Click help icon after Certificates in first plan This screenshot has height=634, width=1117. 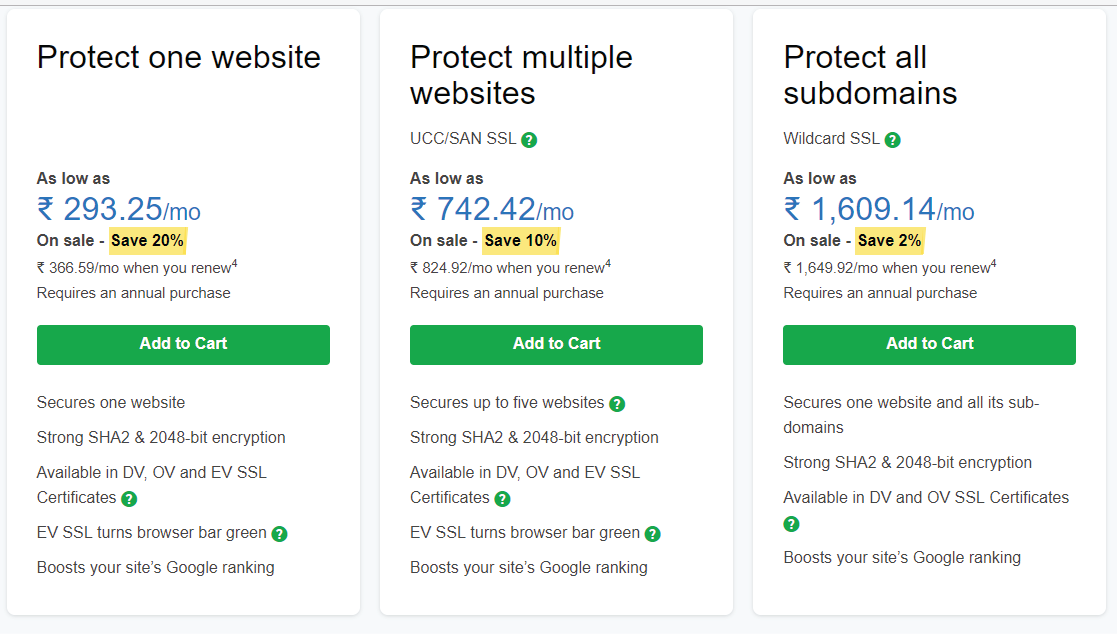129,499
